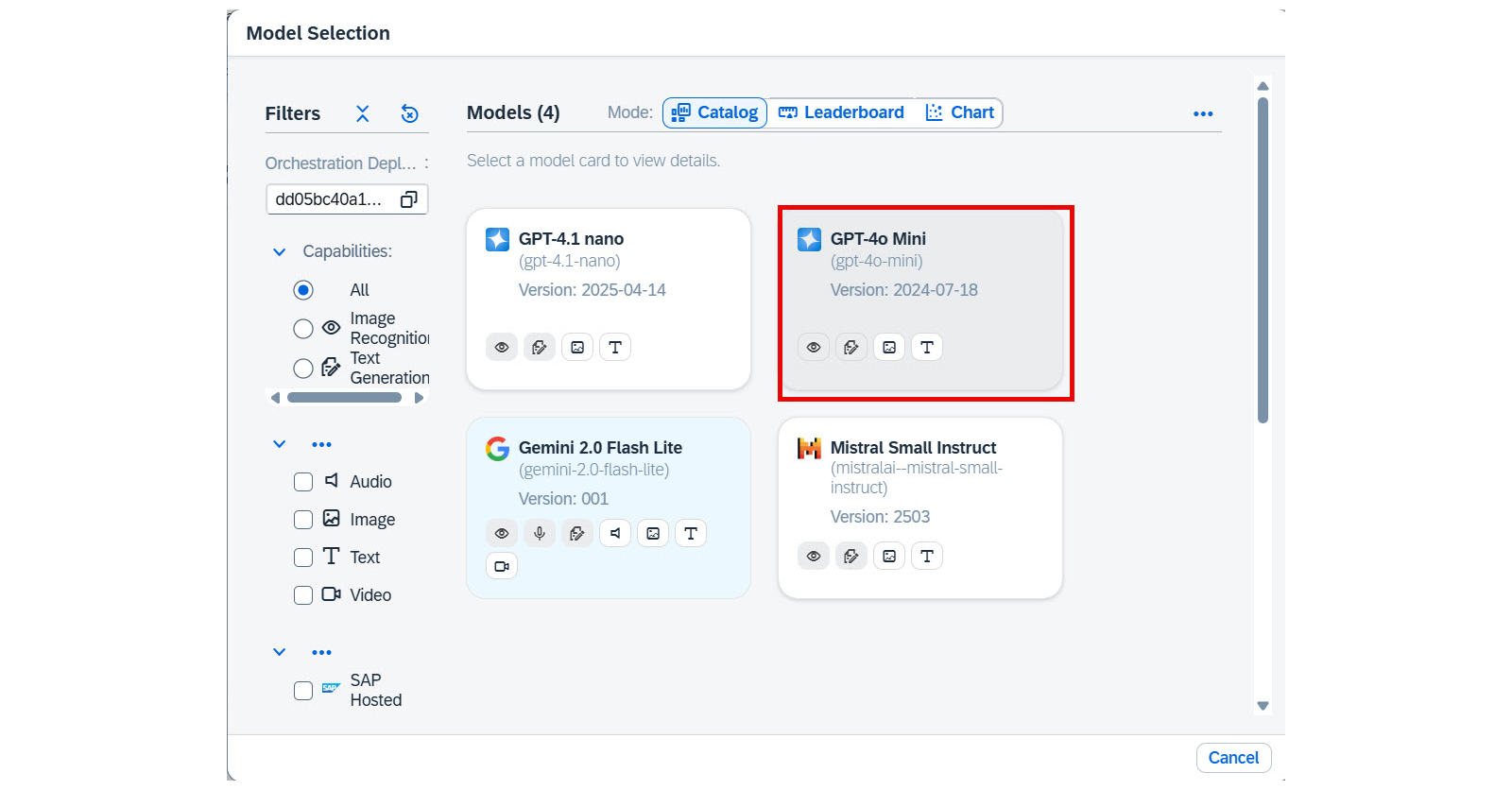Screen dimensions: 1512x790
Task: Click the X-shaped icon beside Filters heading
Action: 362,113
